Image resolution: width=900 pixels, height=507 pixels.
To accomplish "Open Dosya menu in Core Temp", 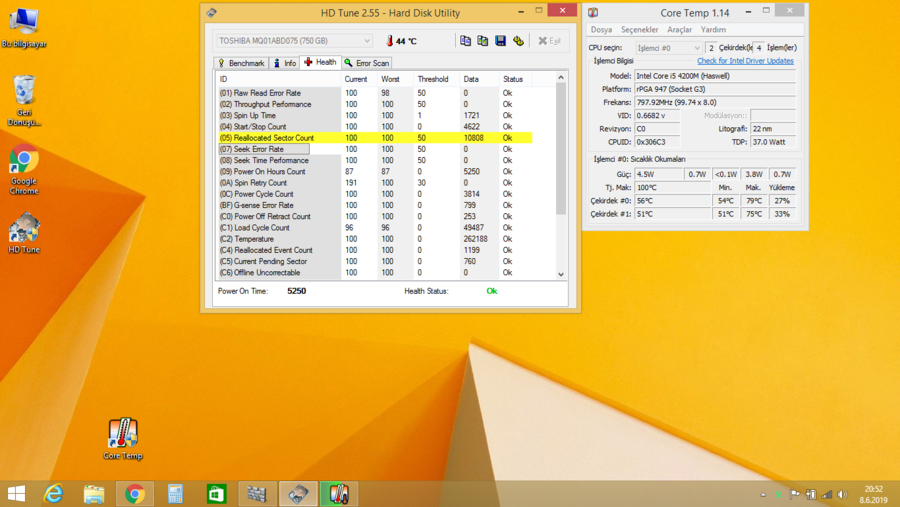I will pos(602,29).
